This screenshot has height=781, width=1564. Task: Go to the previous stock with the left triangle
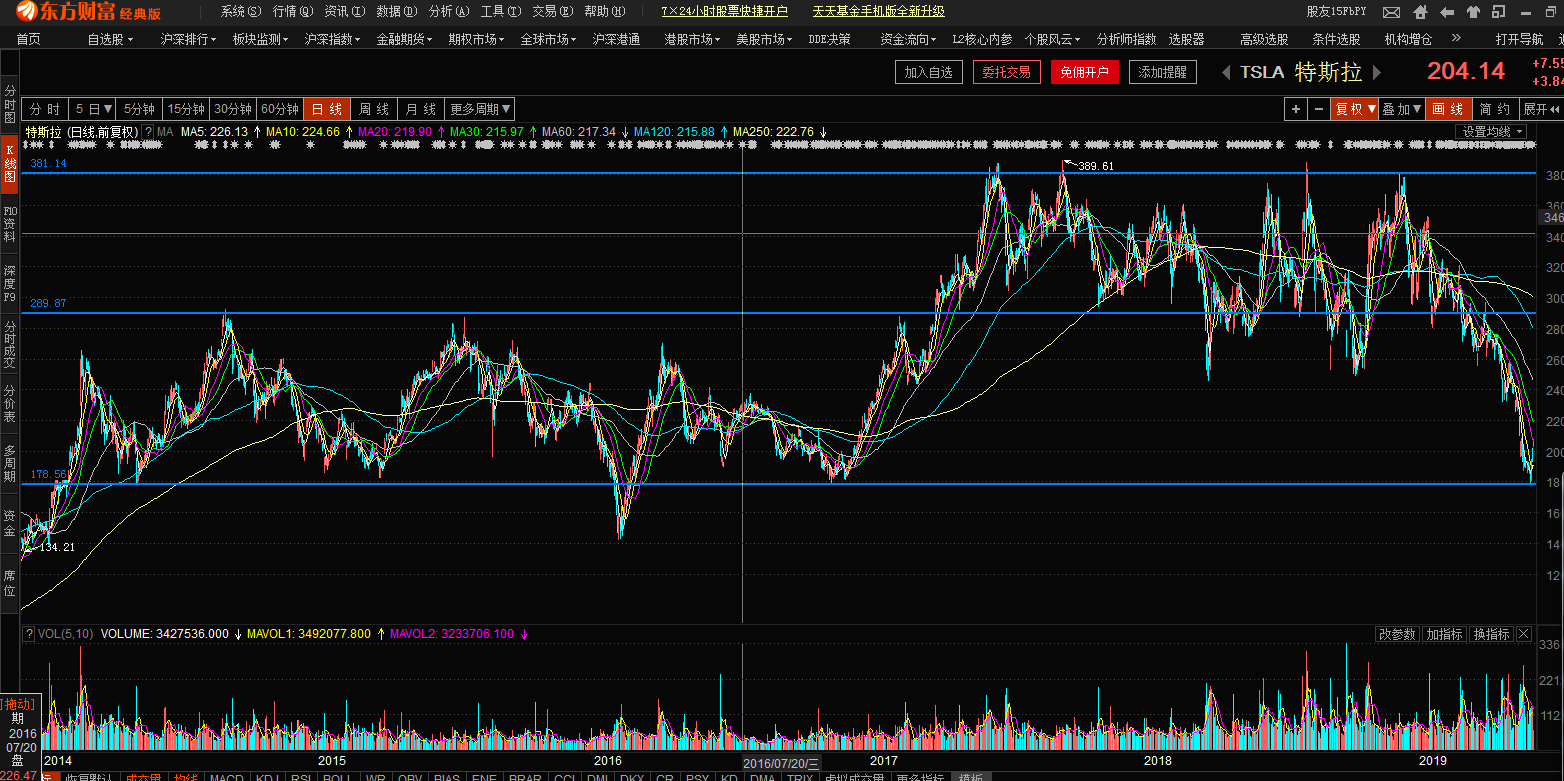1226,72
